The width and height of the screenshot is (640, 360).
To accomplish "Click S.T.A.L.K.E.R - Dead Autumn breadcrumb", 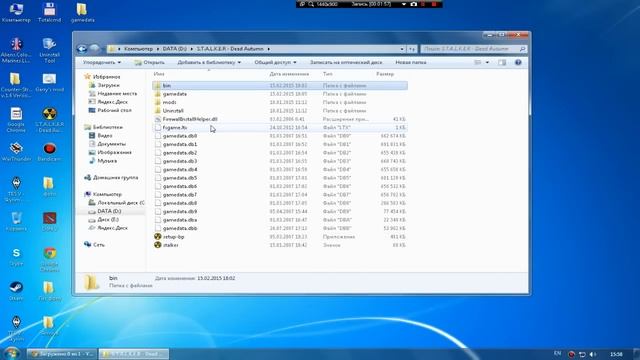I will 230,49.
